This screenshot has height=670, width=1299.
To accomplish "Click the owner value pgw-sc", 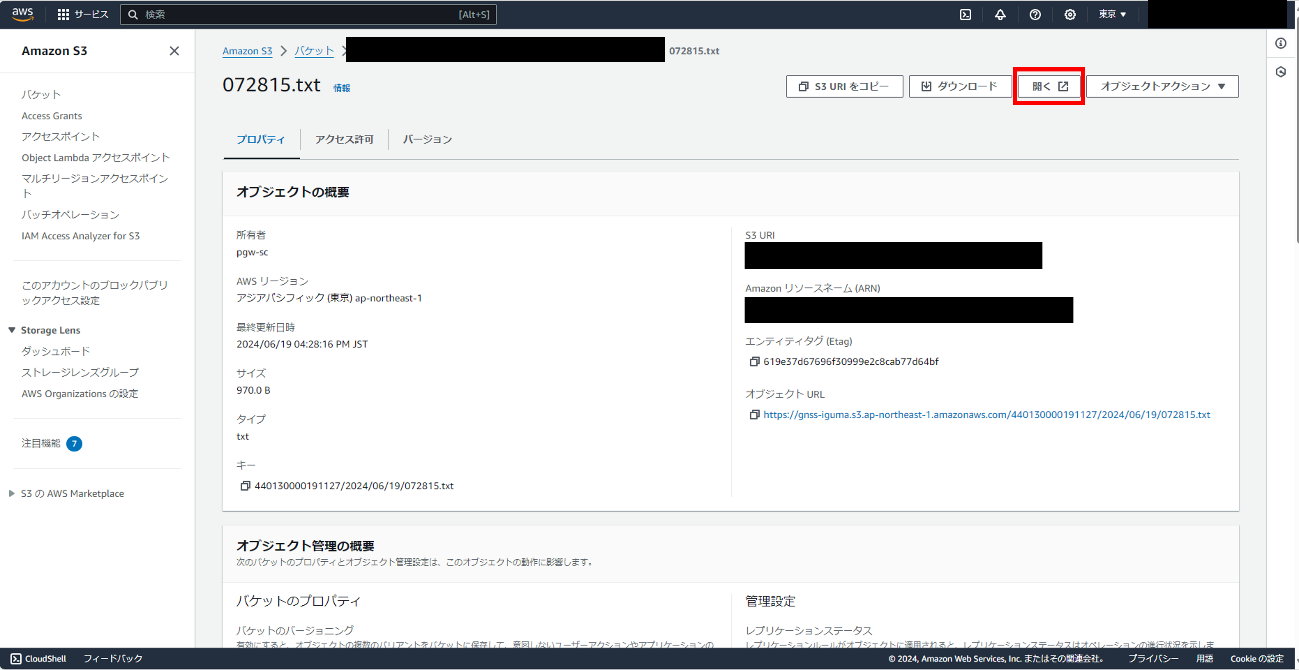I will (252, 252).
